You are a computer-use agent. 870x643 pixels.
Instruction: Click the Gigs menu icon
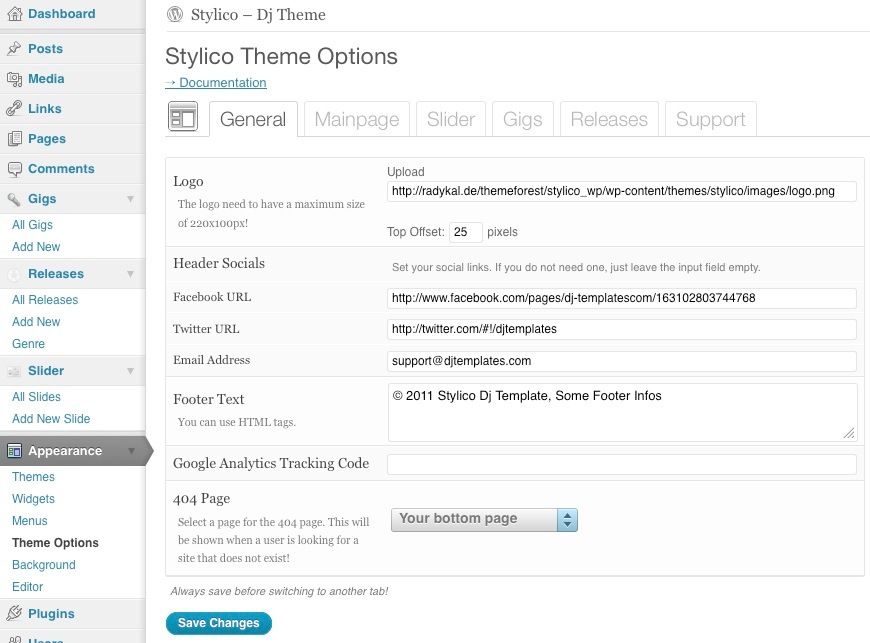point(14,199)
